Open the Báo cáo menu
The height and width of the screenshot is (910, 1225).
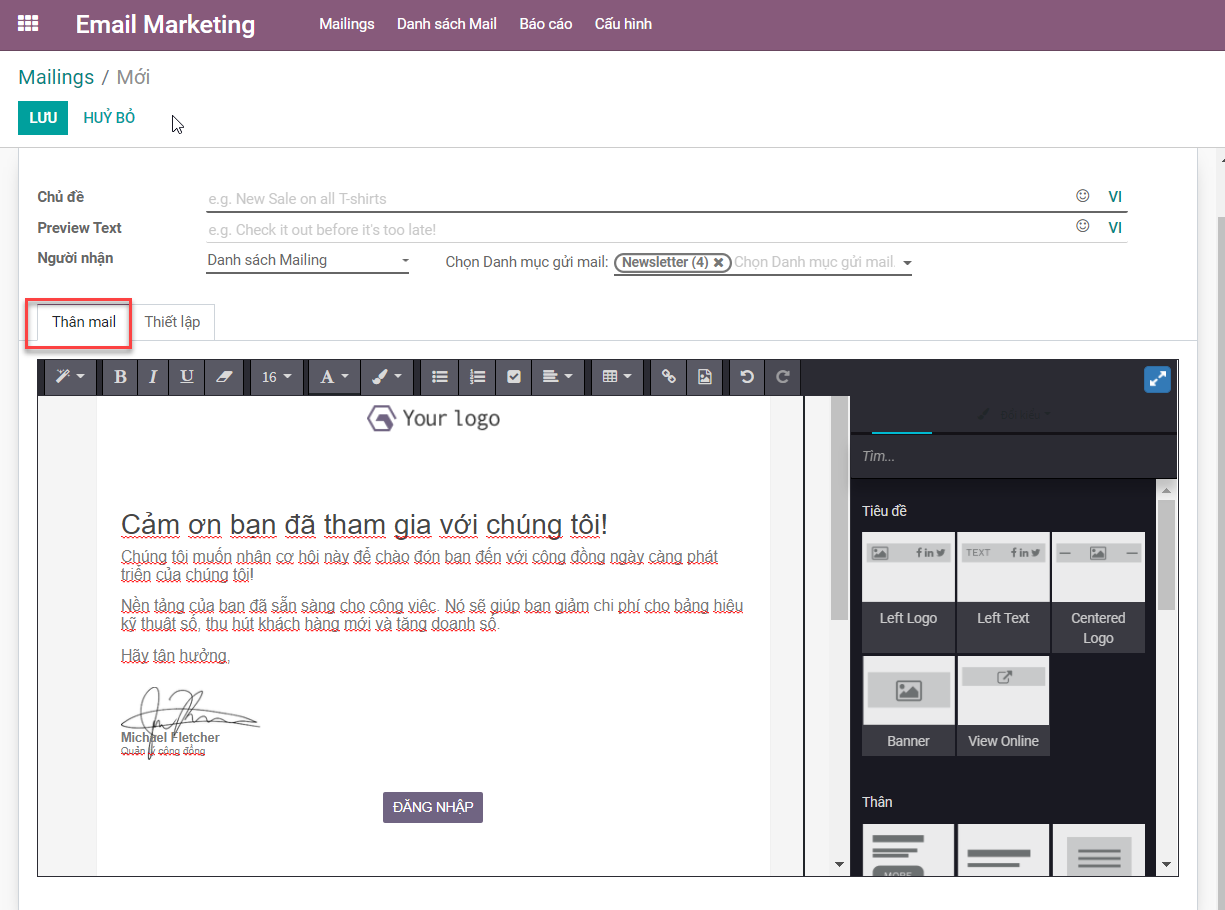coord(545,24)
